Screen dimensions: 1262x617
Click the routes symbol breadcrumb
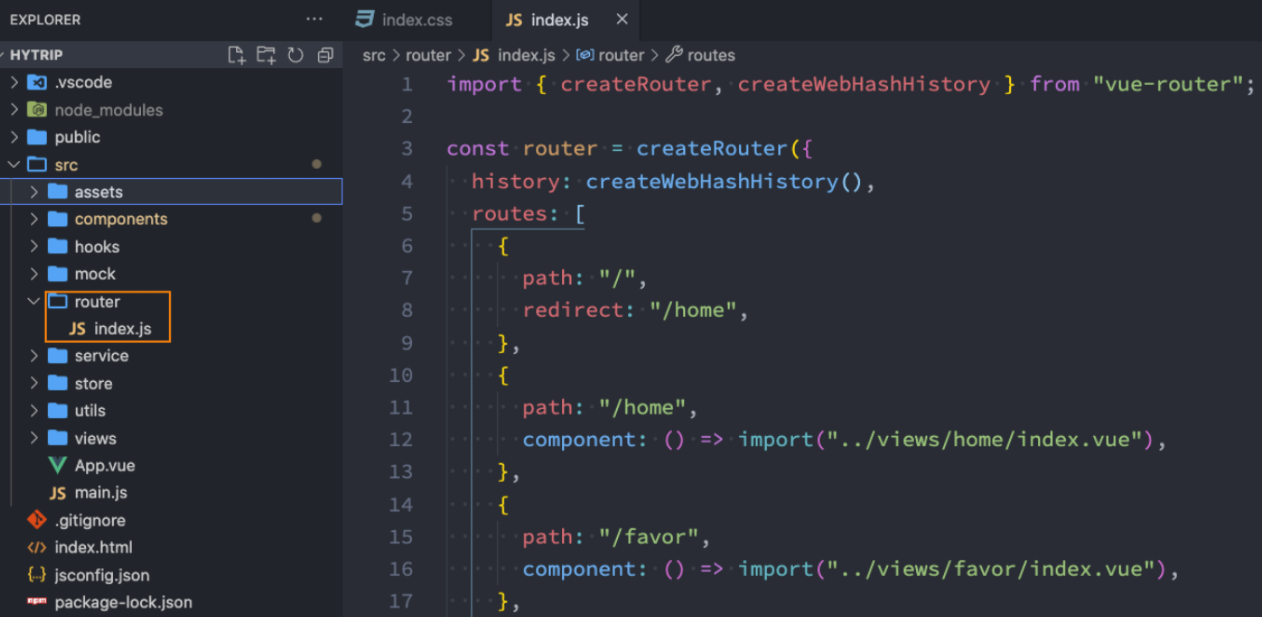click(x=711, y=55)
